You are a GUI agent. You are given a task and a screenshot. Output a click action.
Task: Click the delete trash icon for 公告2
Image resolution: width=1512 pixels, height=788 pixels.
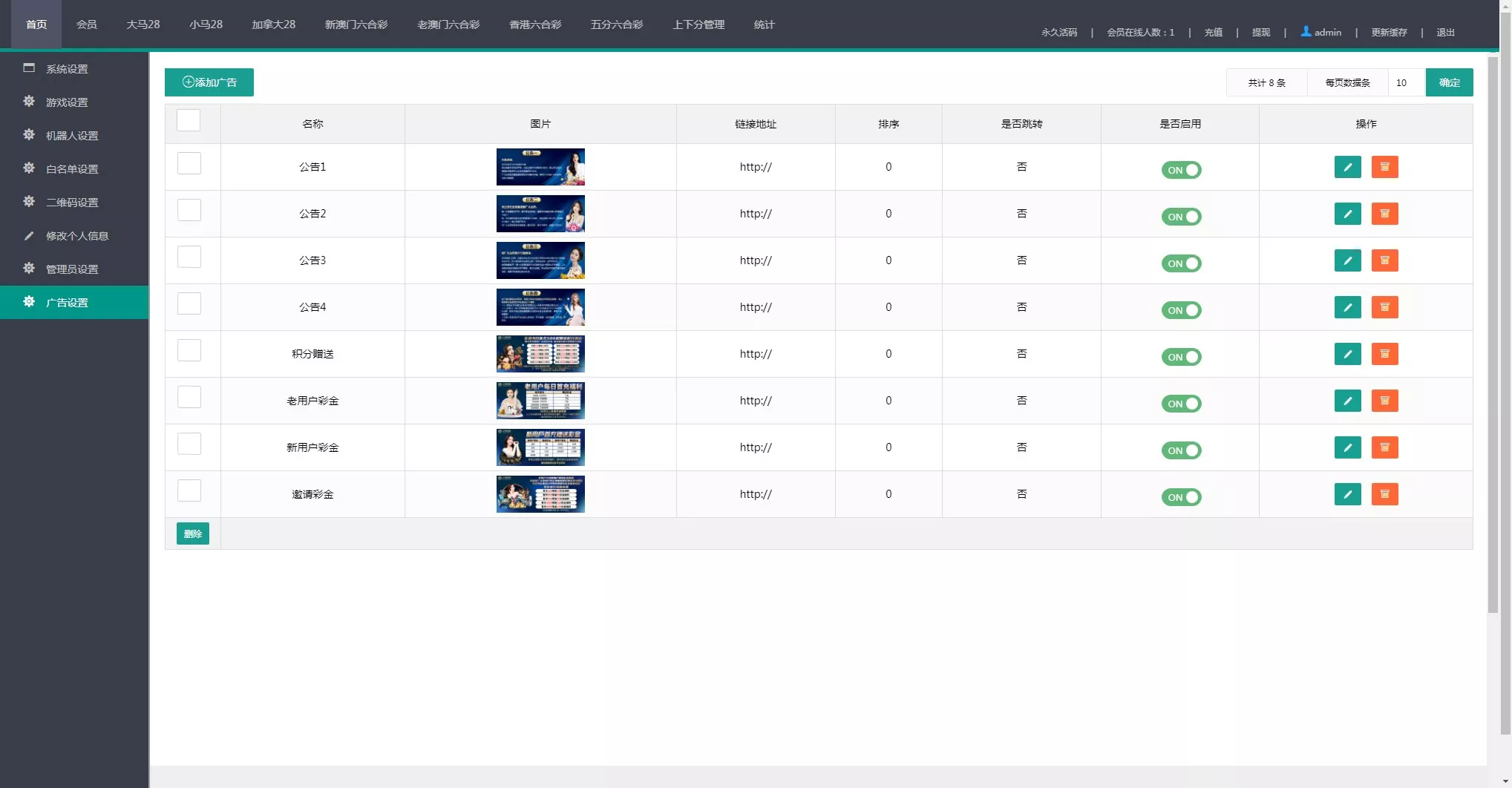1384,214
